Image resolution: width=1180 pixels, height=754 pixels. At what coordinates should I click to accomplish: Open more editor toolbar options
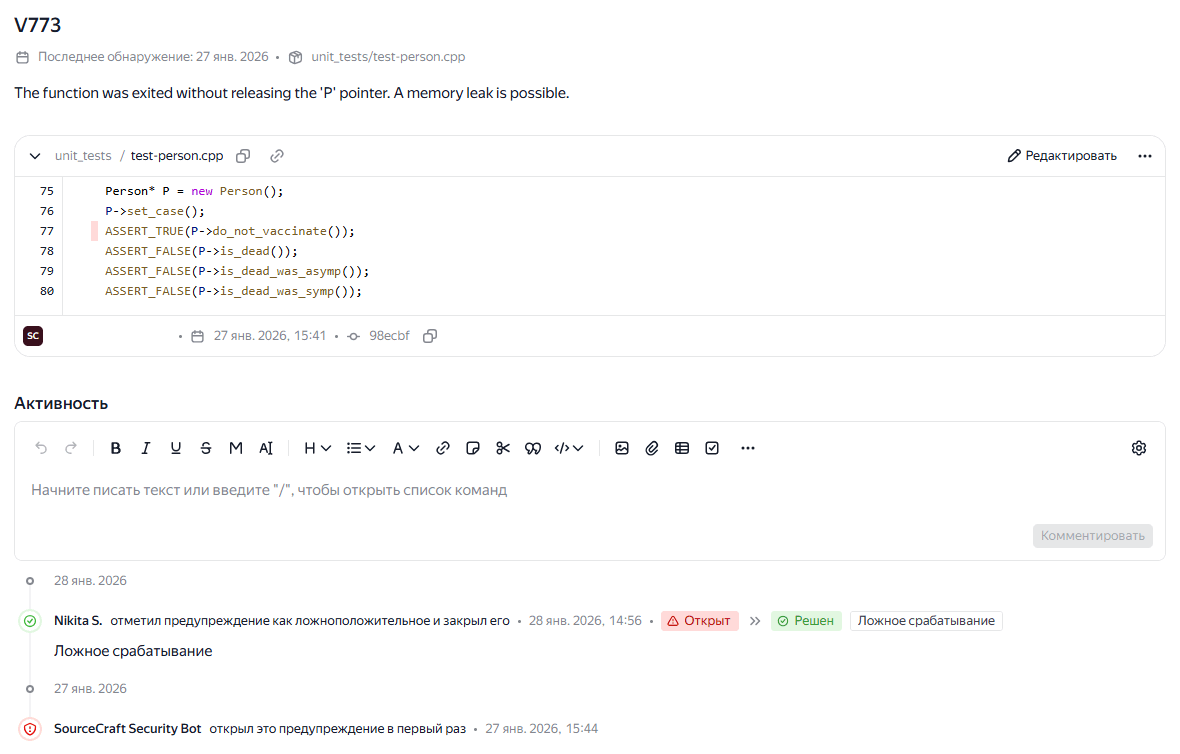(x=748, y=448)
